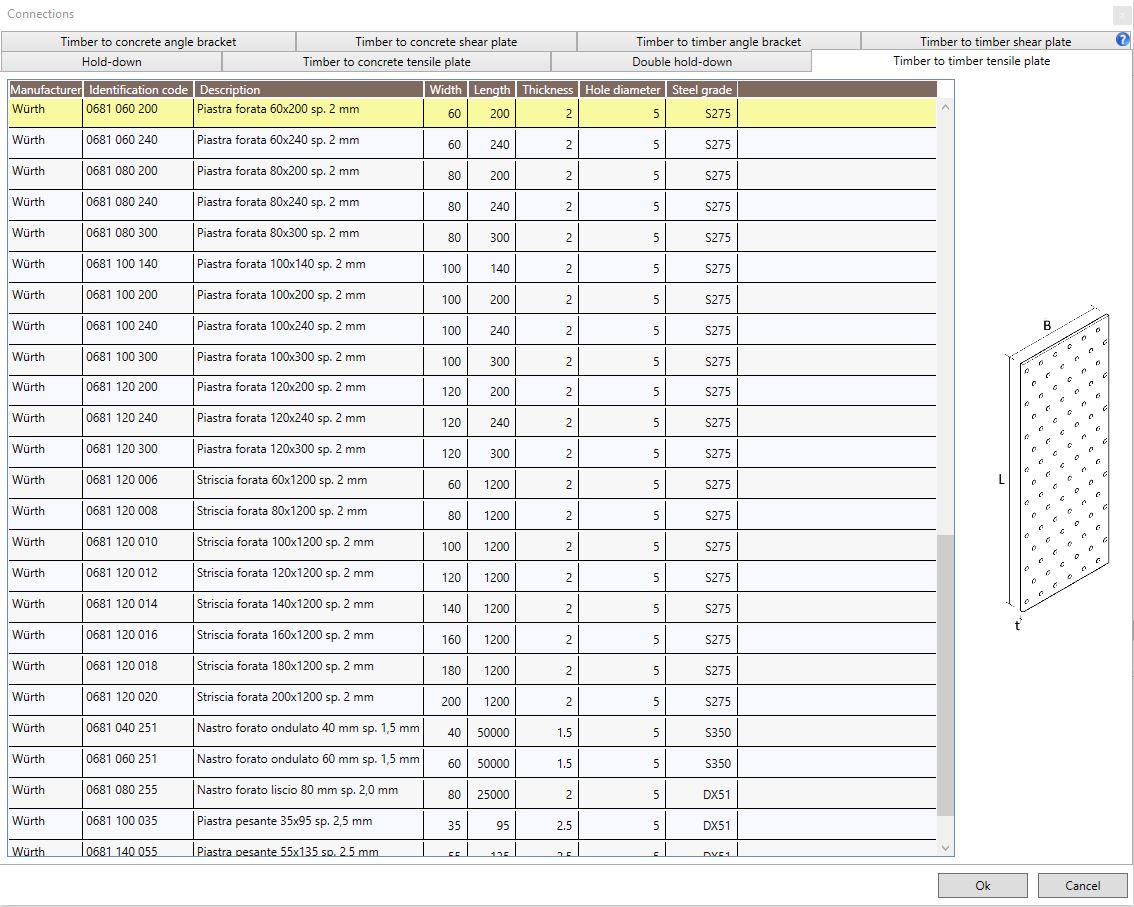
Task: Sort by Identification code column header
Action: [138, 90]
